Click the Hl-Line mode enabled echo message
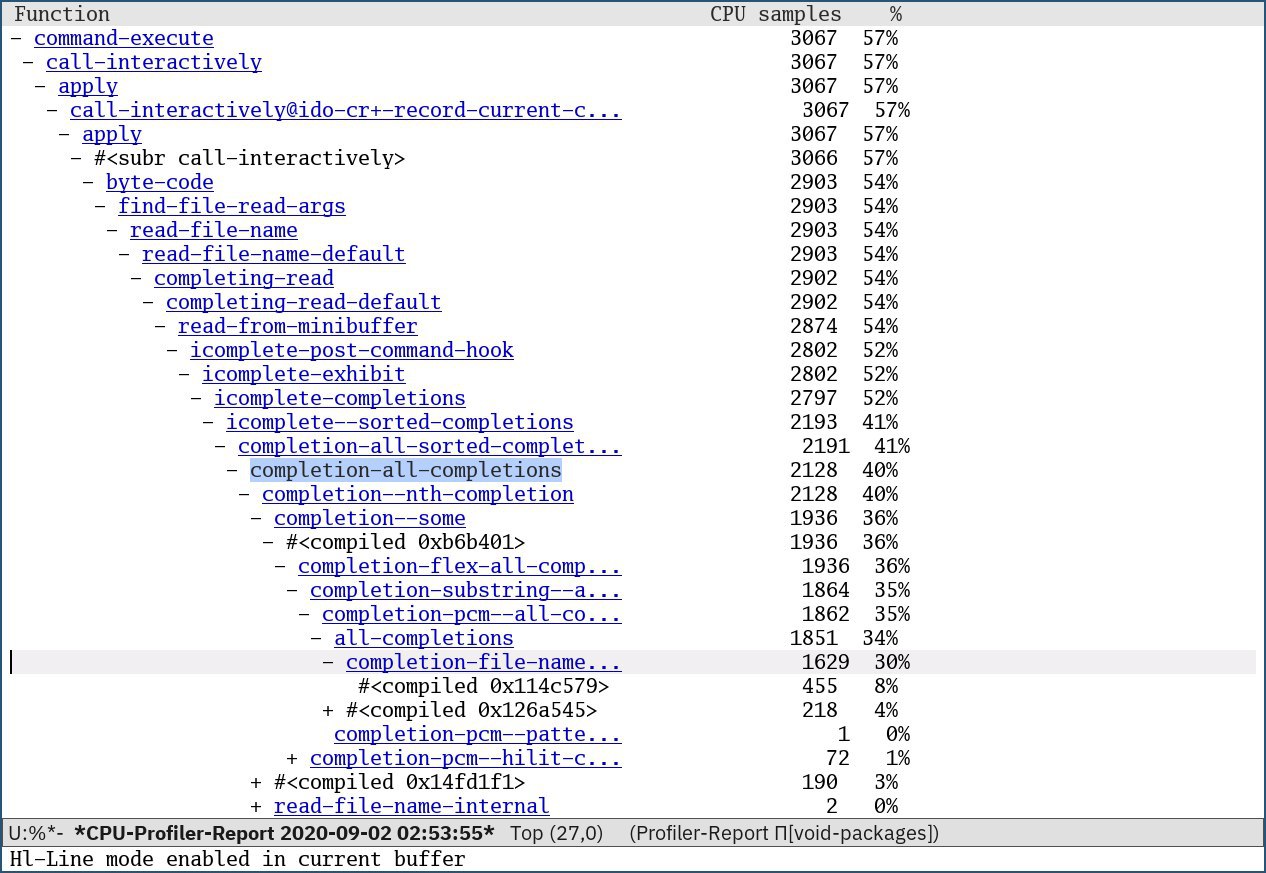Screen dimensions: 1266x873 coord(238,859)
